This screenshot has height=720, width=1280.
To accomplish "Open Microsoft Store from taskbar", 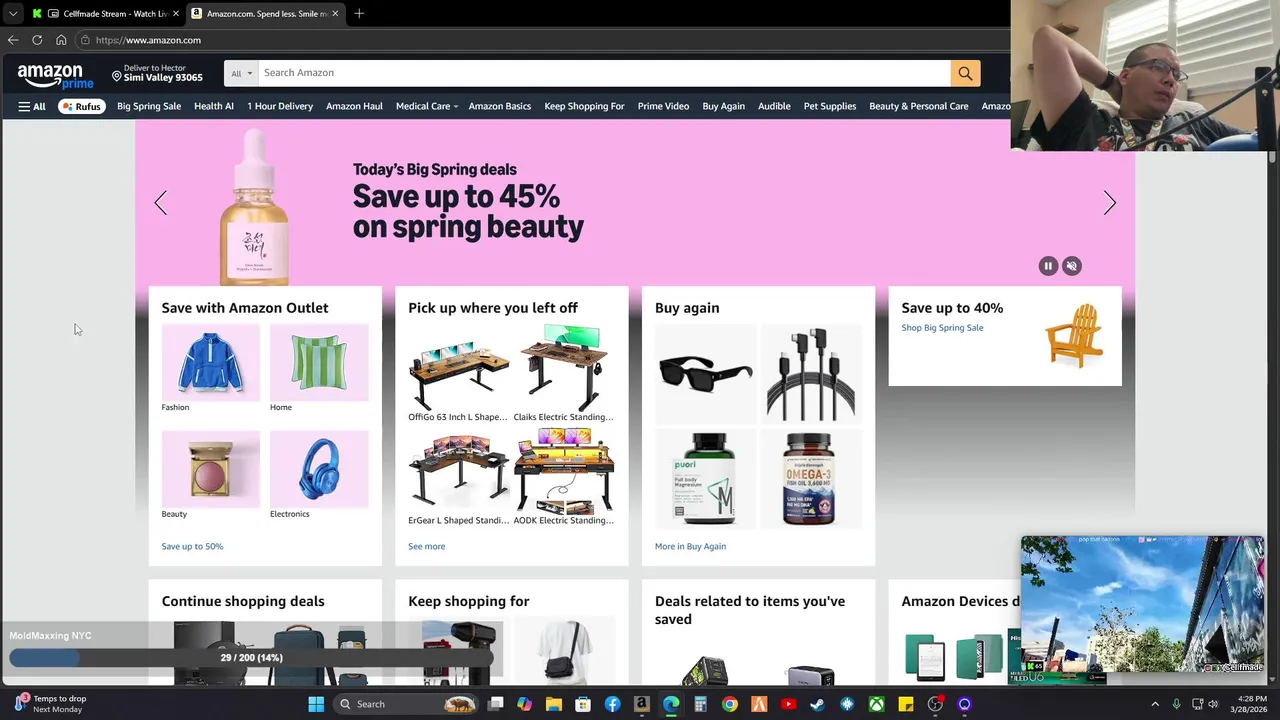I will [x=583, y=704].
